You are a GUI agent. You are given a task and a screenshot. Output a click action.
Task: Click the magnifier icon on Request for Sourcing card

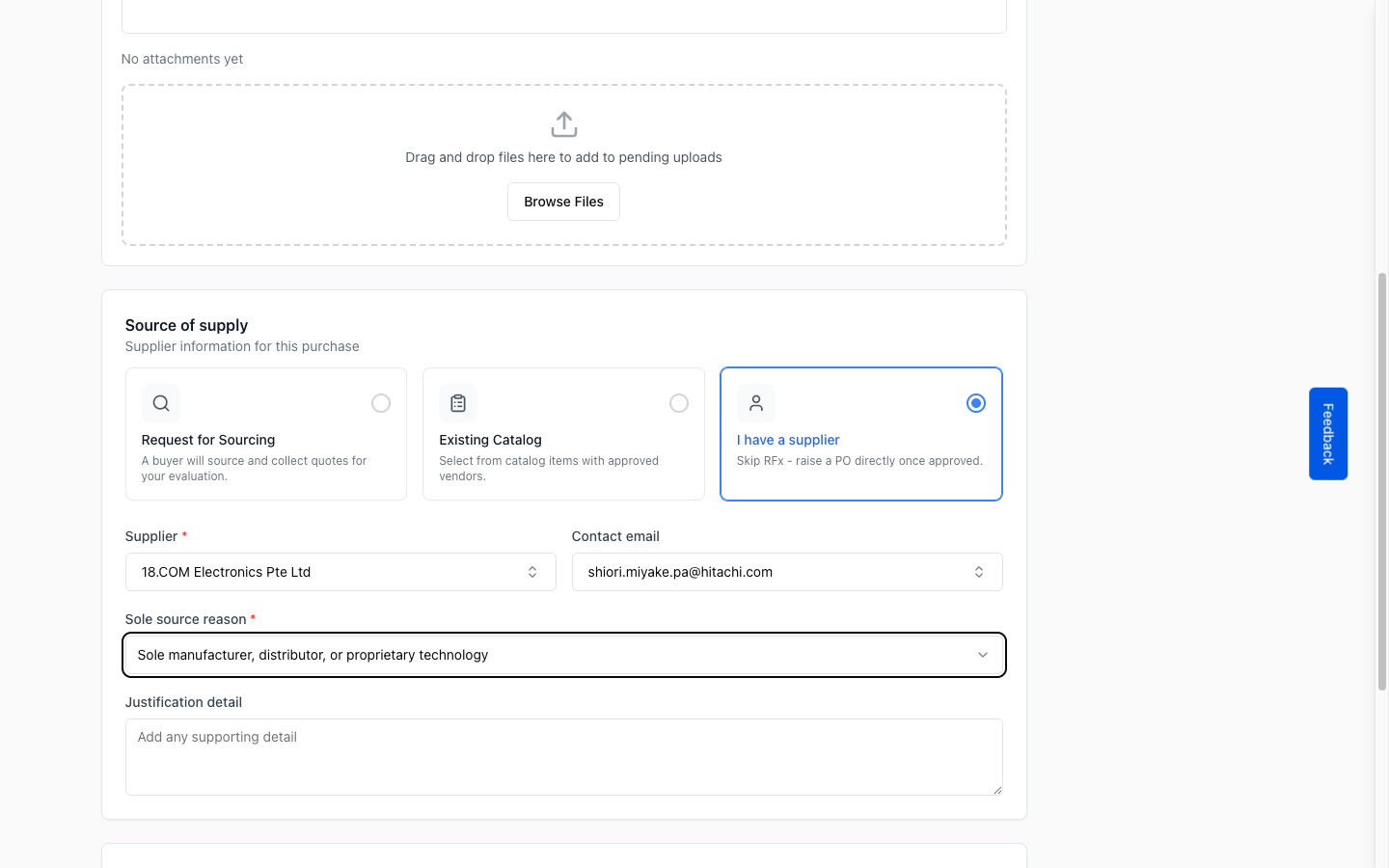pos(161,403)
